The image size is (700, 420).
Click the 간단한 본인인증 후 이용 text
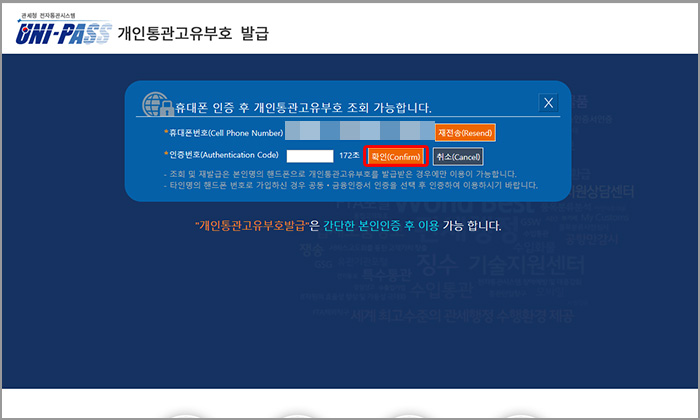tap(381, 225)
